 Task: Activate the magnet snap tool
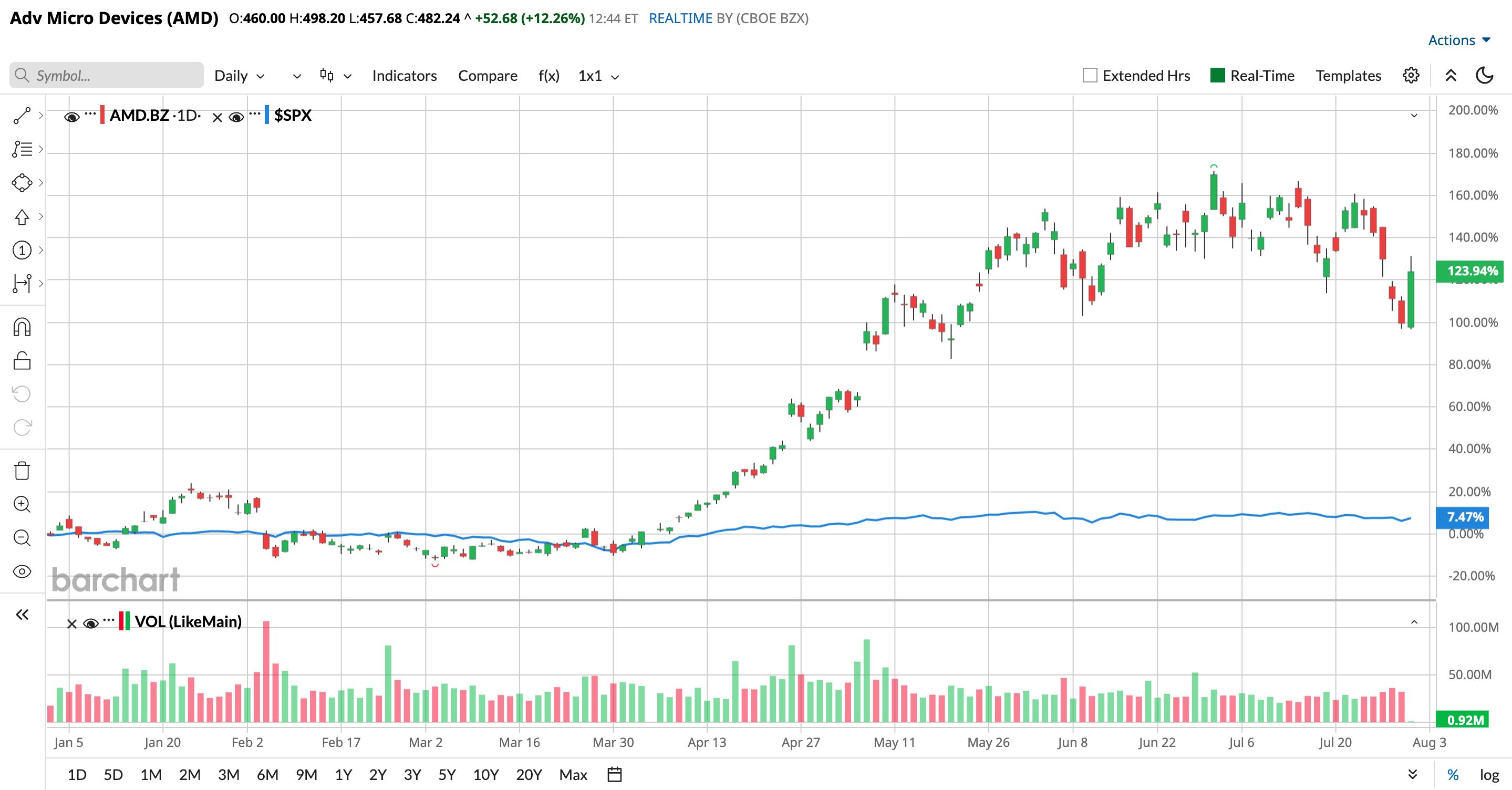pyautogui.click(x=22, y=327)
